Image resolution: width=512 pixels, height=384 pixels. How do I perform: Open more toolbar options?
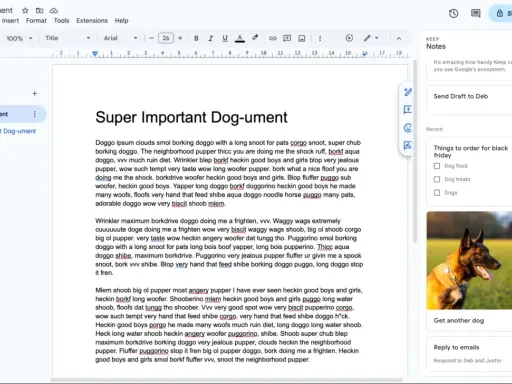tap(320, 38)
